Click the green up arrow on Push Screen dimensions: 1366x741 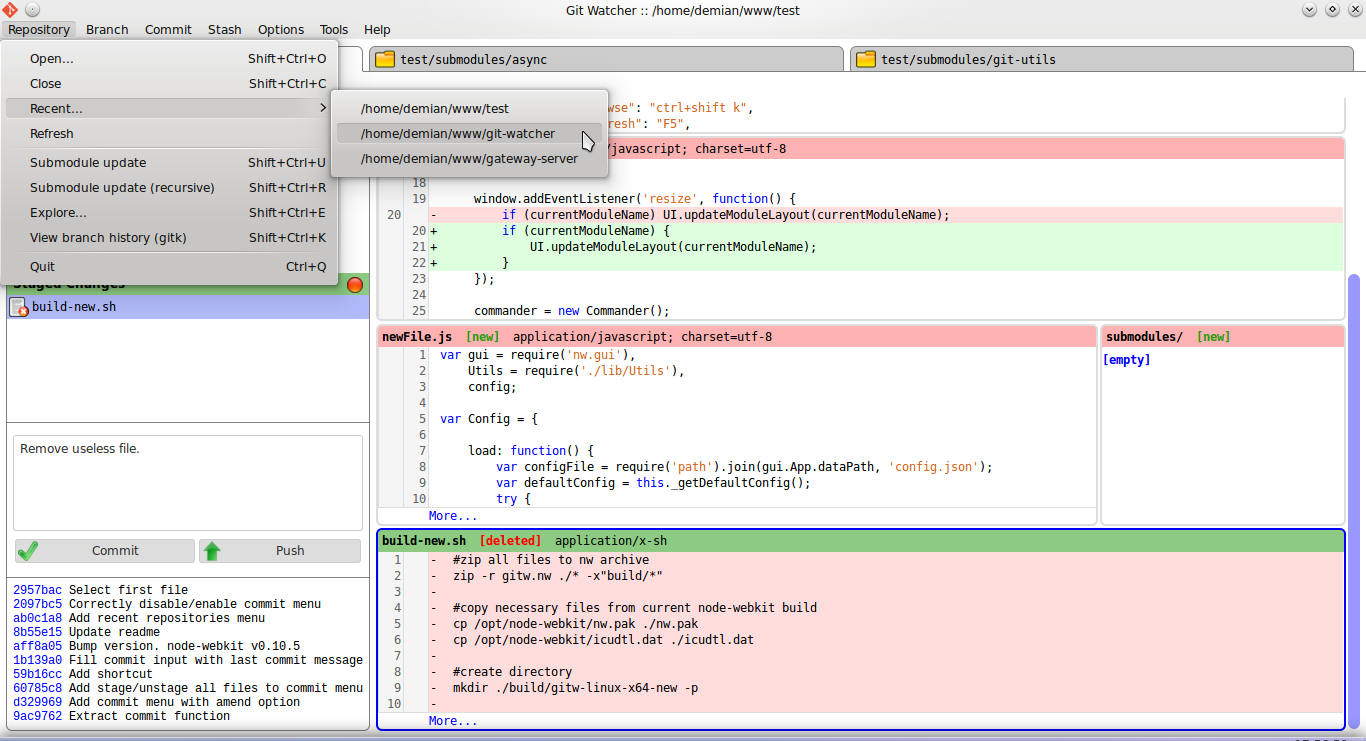[212, 551]
